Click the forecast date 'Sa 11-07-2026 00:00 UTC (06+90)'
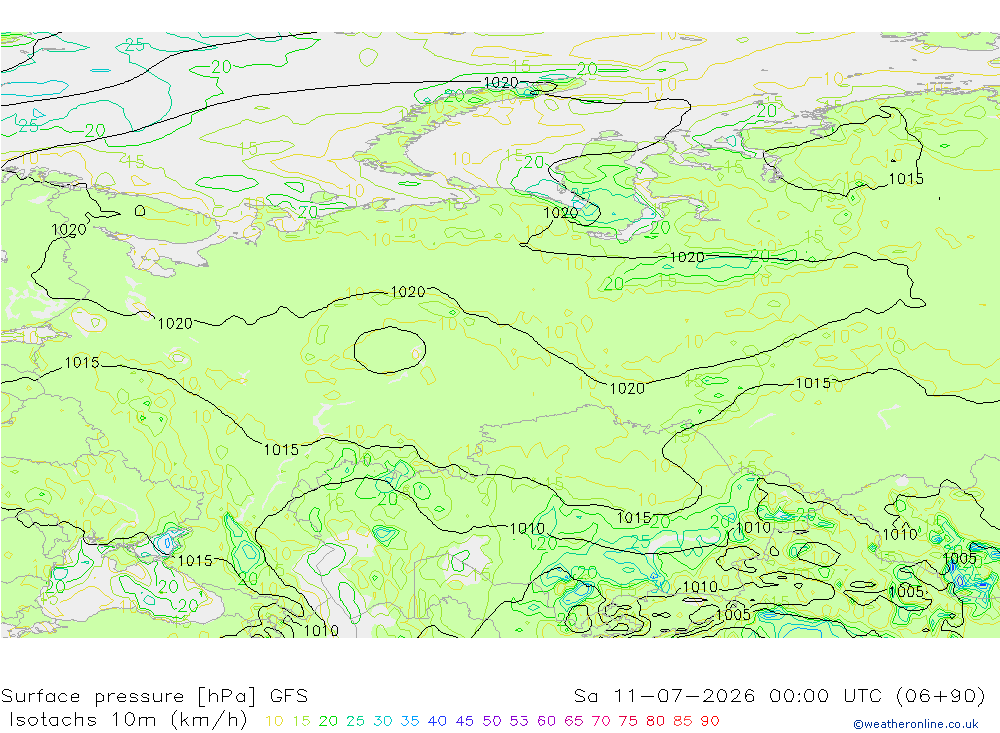The height and width of the screenshot is (733, 1000). coord(779,696)
